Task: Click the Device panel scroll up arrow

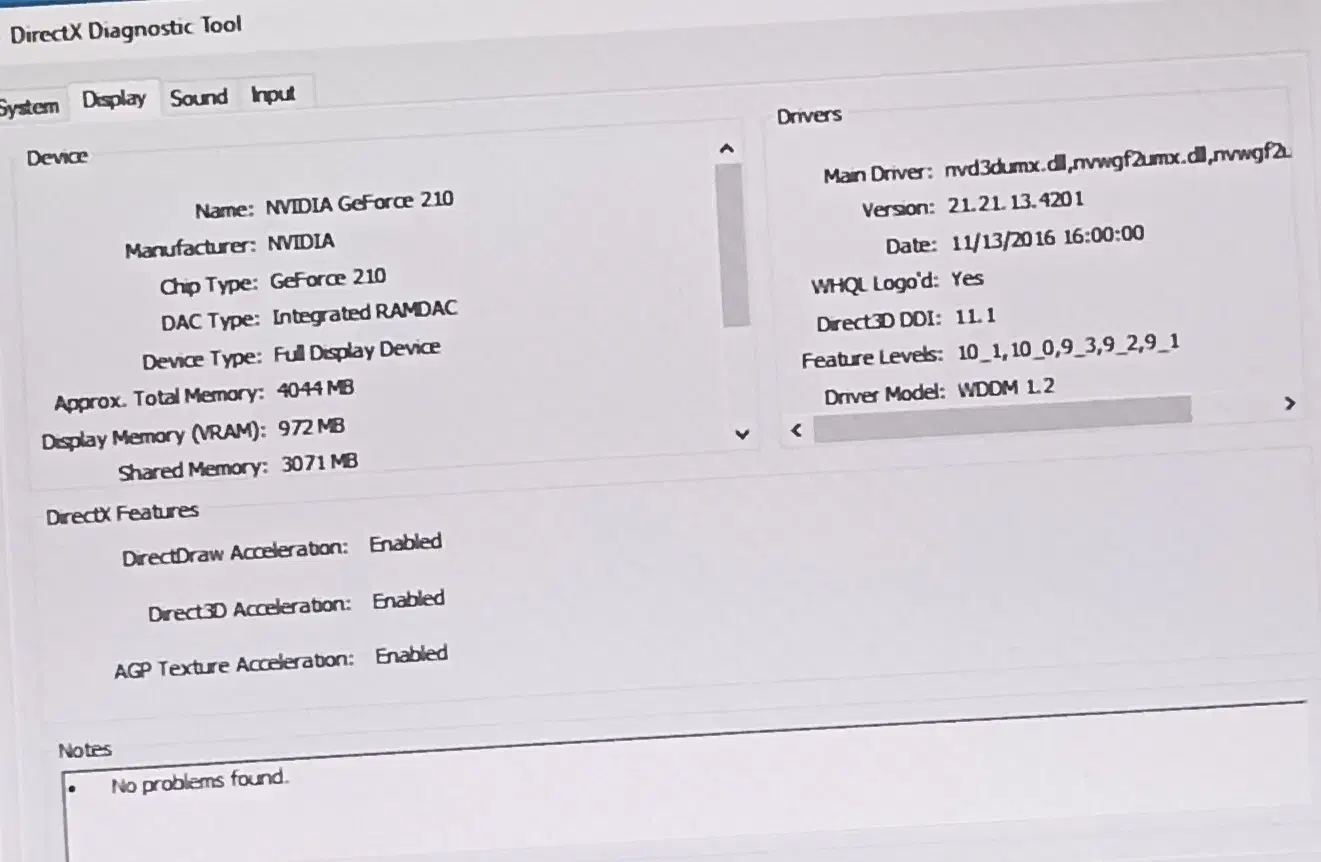Action: (727, 149)
